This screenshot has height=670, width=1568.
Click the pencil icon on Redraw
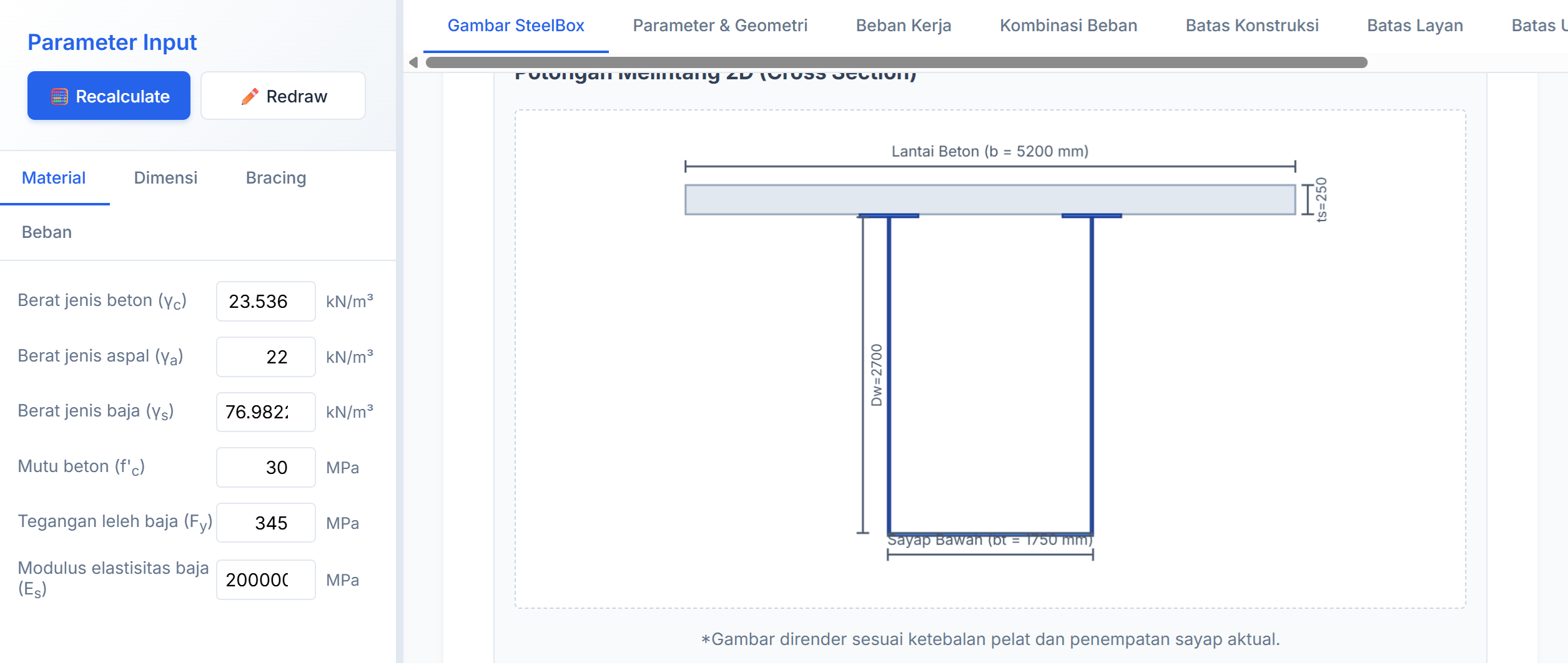(x=250, y=97)
